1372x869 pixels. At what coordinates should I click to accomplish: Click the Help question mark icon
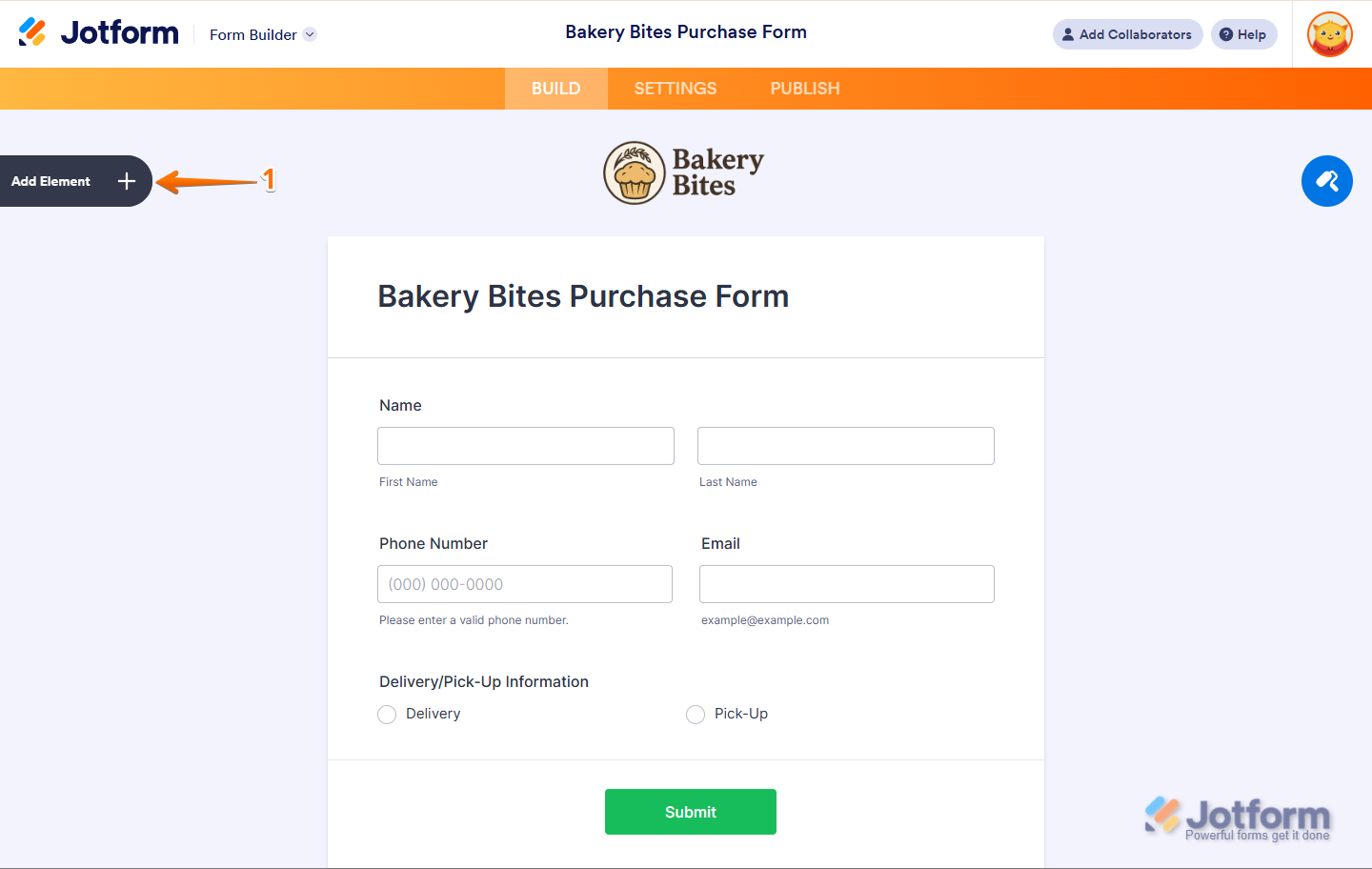click(x=1226, y=34)
